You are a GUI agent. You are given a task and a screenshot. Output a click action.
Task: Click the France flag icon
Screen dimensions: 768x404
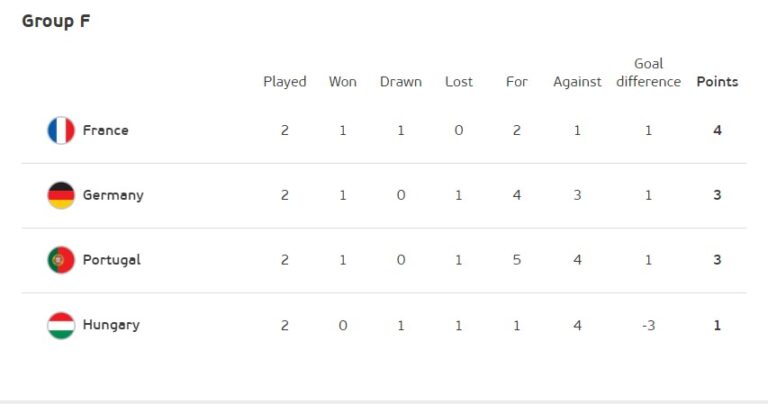coord(61,130)
